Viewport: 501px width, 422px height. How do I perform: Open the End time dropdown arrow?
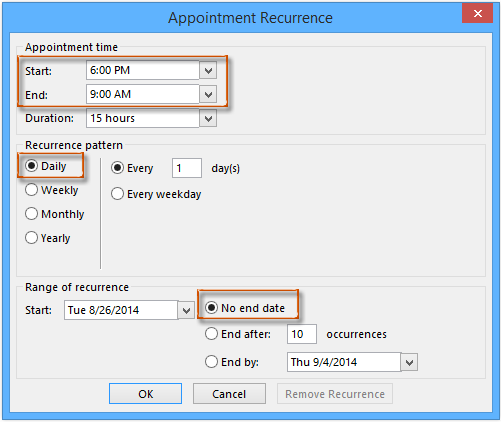tap(208, 94)
